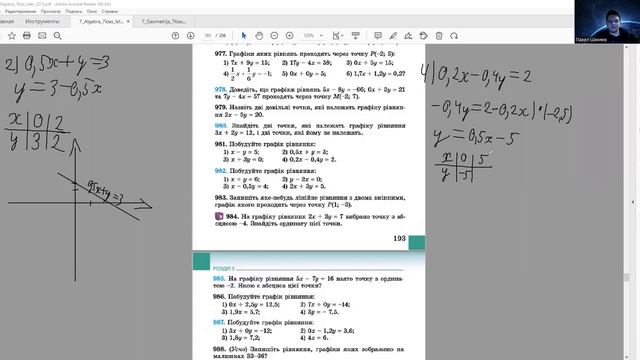640x360 pixels.
Task: Open the Просмотр menu
Action: [x=51, y=11]
